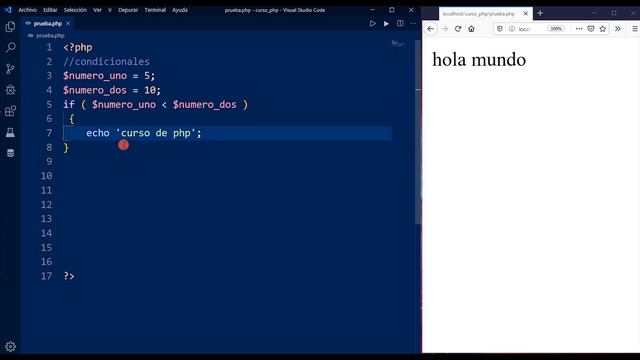Open editor More Actions ellipsis
This screenshot has width=640, height=360.
click(x=413, y=24)
